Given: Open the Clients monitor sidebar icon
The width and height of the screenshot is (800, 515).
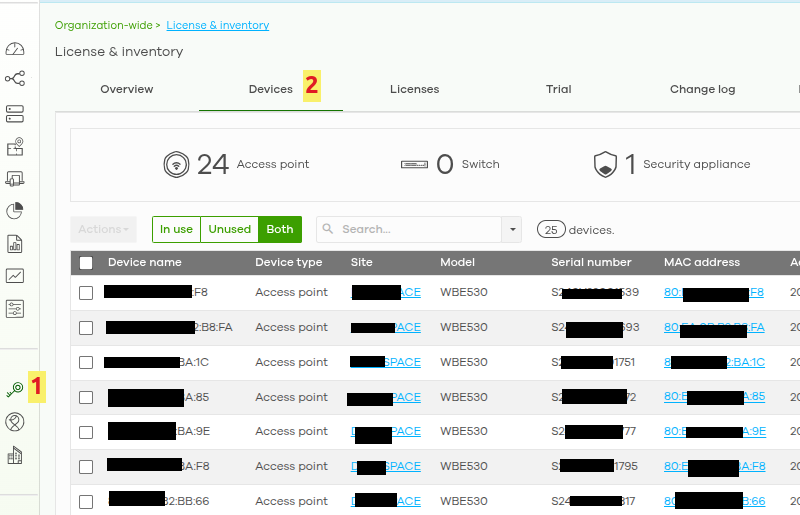Looking at the screenshot, I should point(15,179).
